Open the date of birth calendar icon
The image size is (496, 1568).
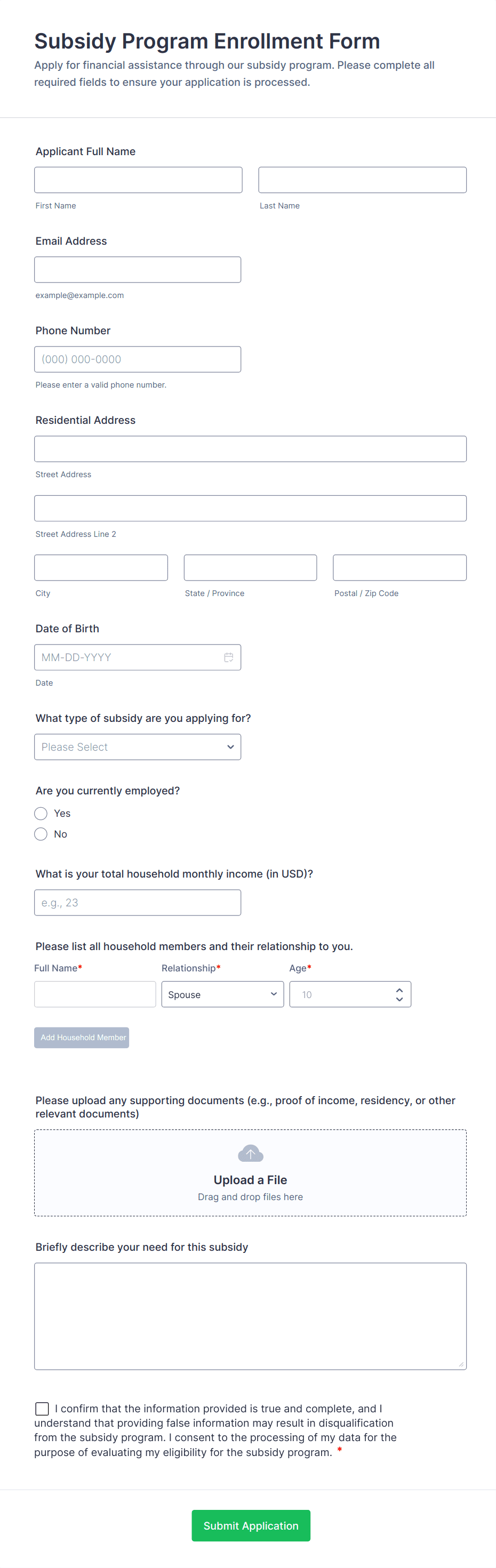[x=228, y=657]
